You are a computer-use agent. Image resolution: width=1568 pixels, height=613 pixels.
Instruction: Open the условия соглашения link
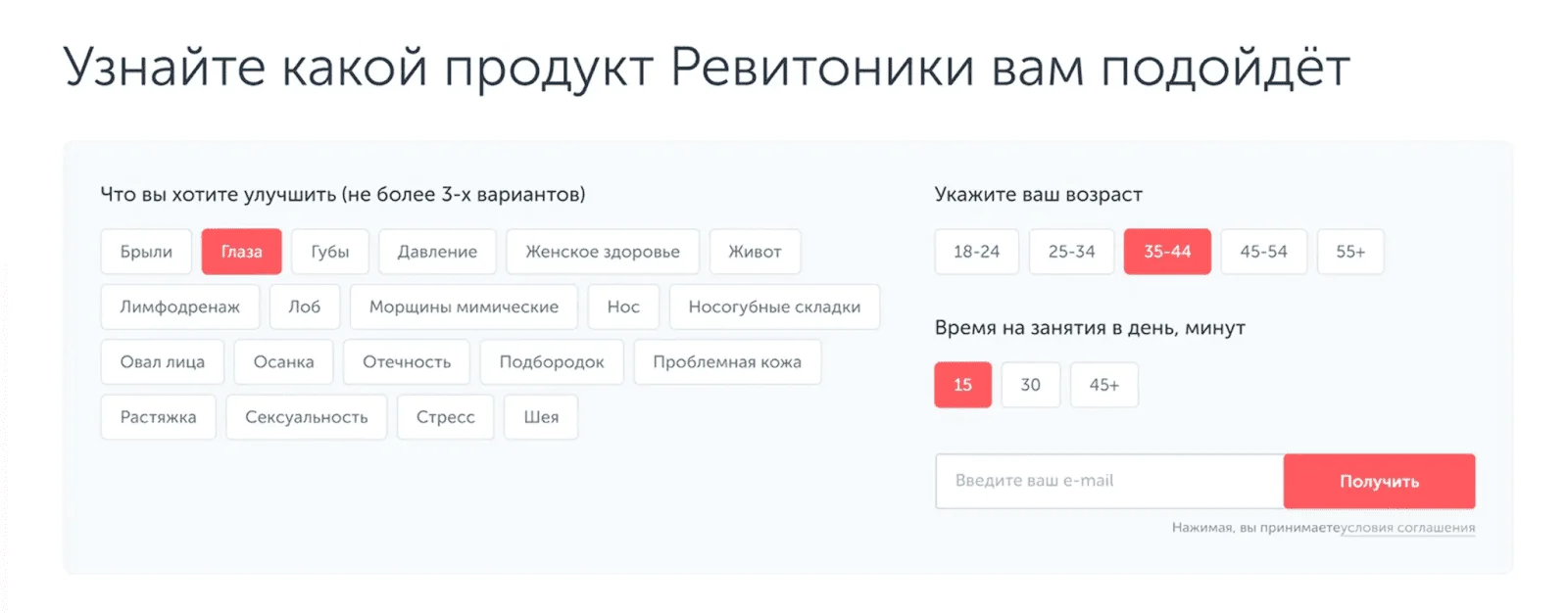(x=1407, y=528)
